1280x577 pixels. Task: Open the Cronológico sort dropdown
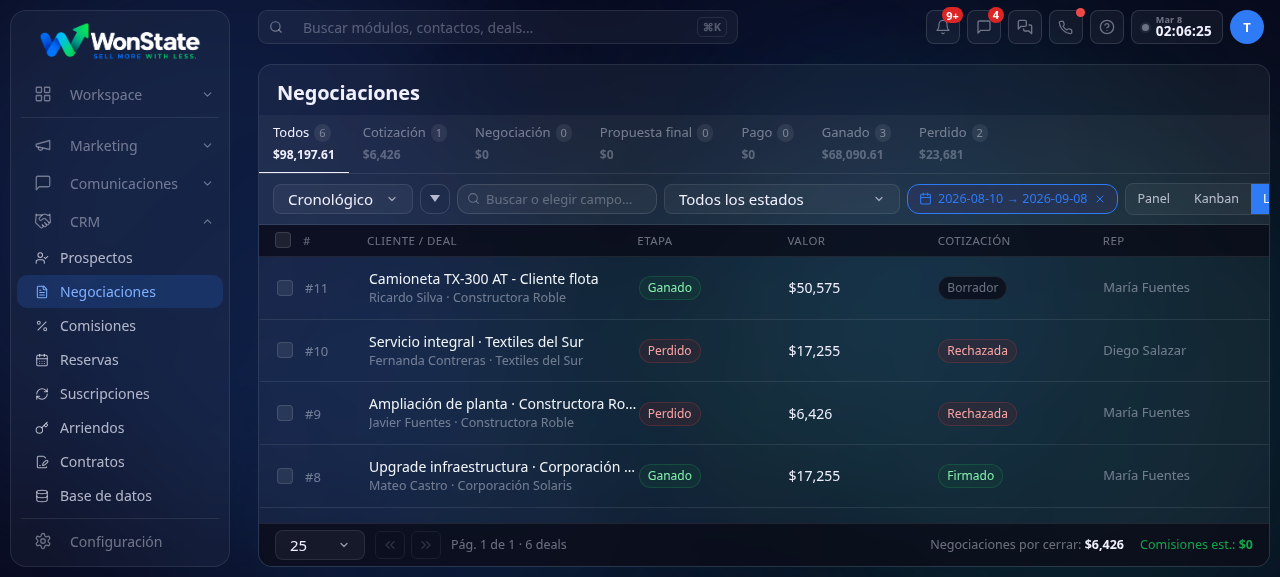pos(343,199)
